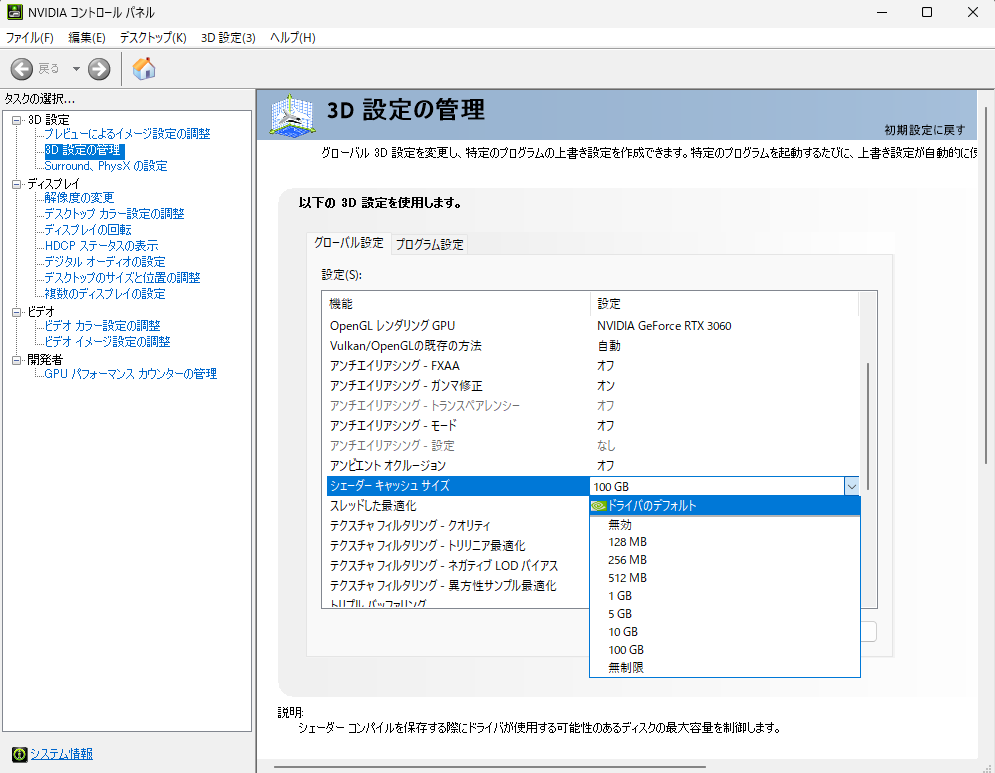995x773 pixels.
Task: Open デジタル オーディオの設定 task
Action: [x=105, y=261]
